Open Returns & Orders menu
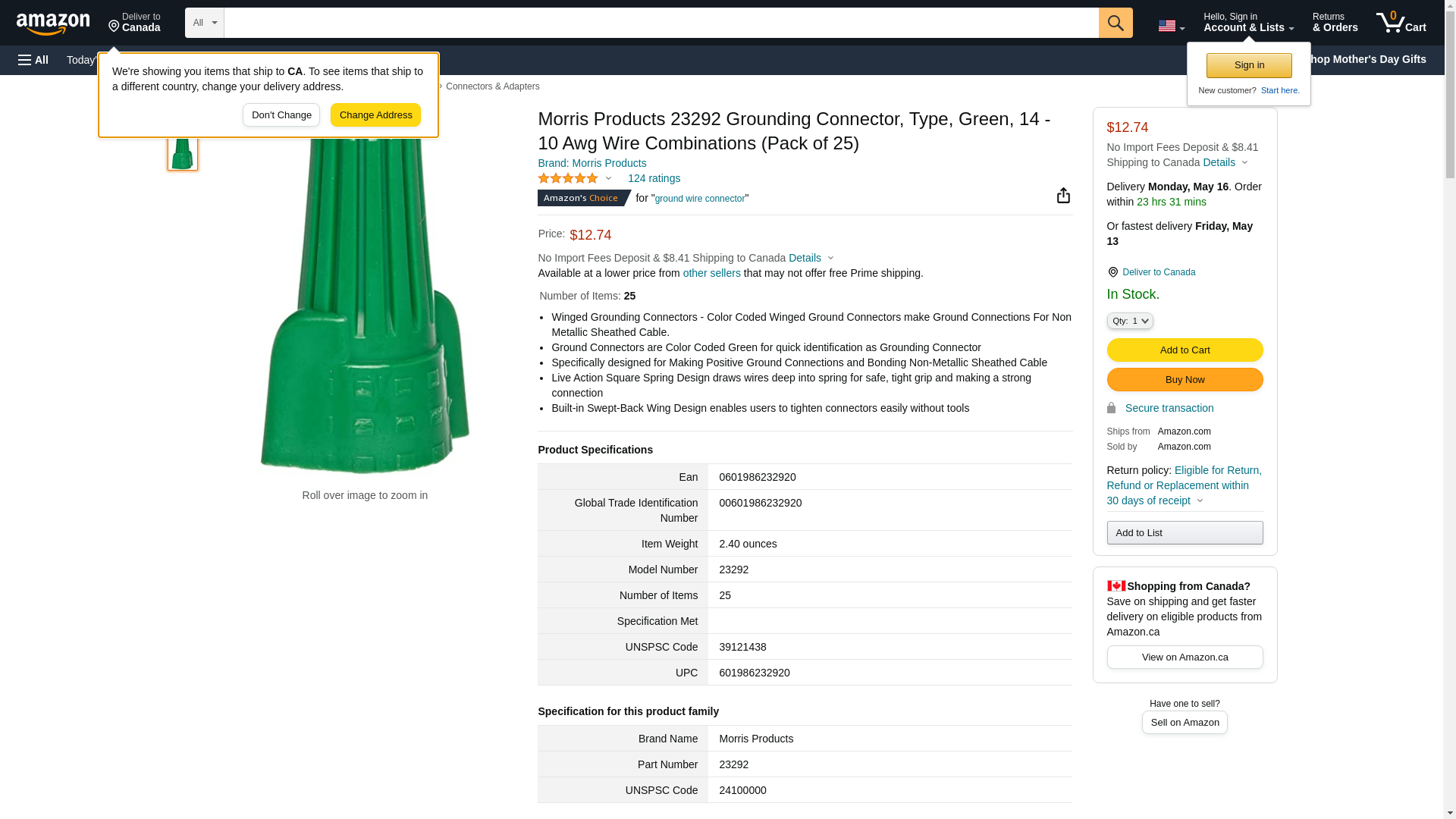 [1335, 23]
